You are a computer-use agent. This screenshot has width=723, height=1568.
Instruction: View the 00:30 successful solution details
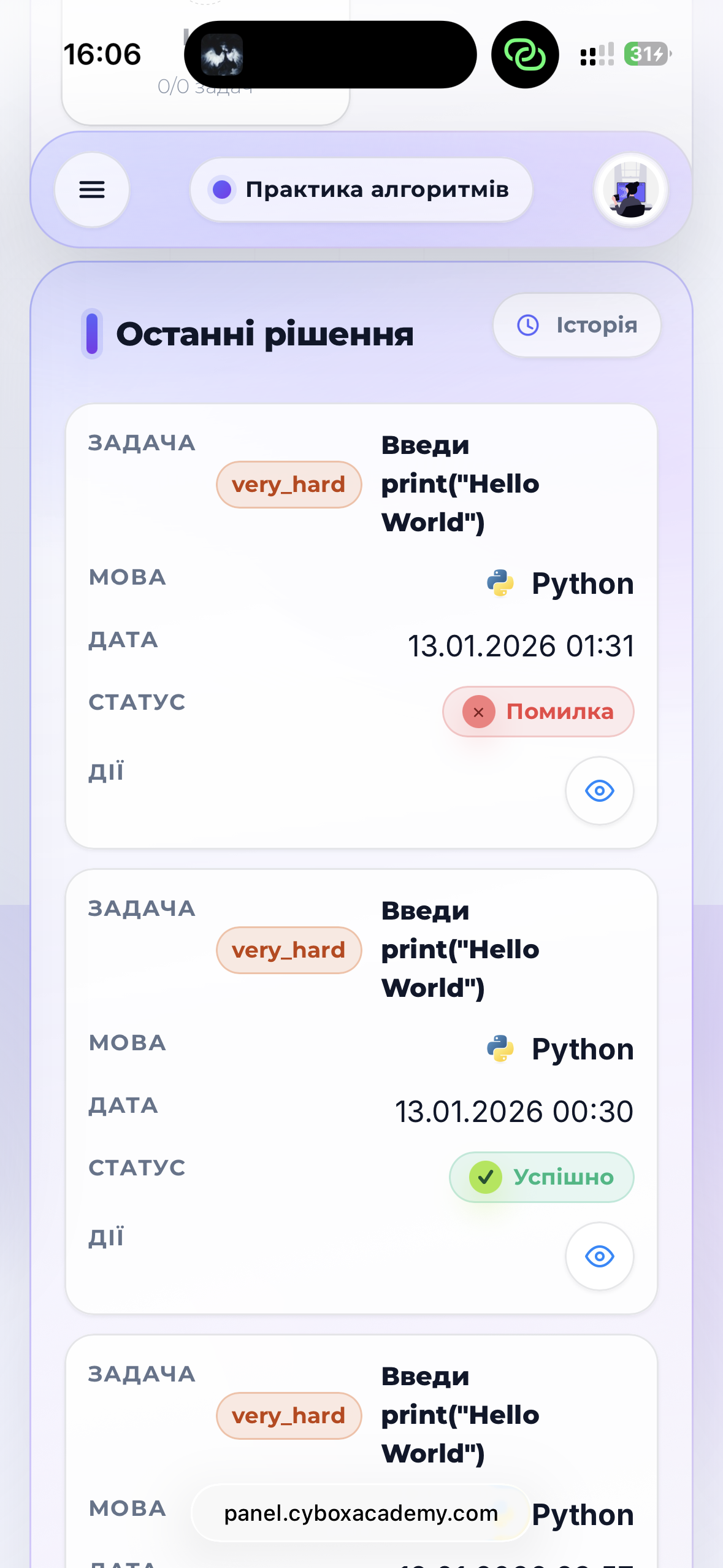599,1256
